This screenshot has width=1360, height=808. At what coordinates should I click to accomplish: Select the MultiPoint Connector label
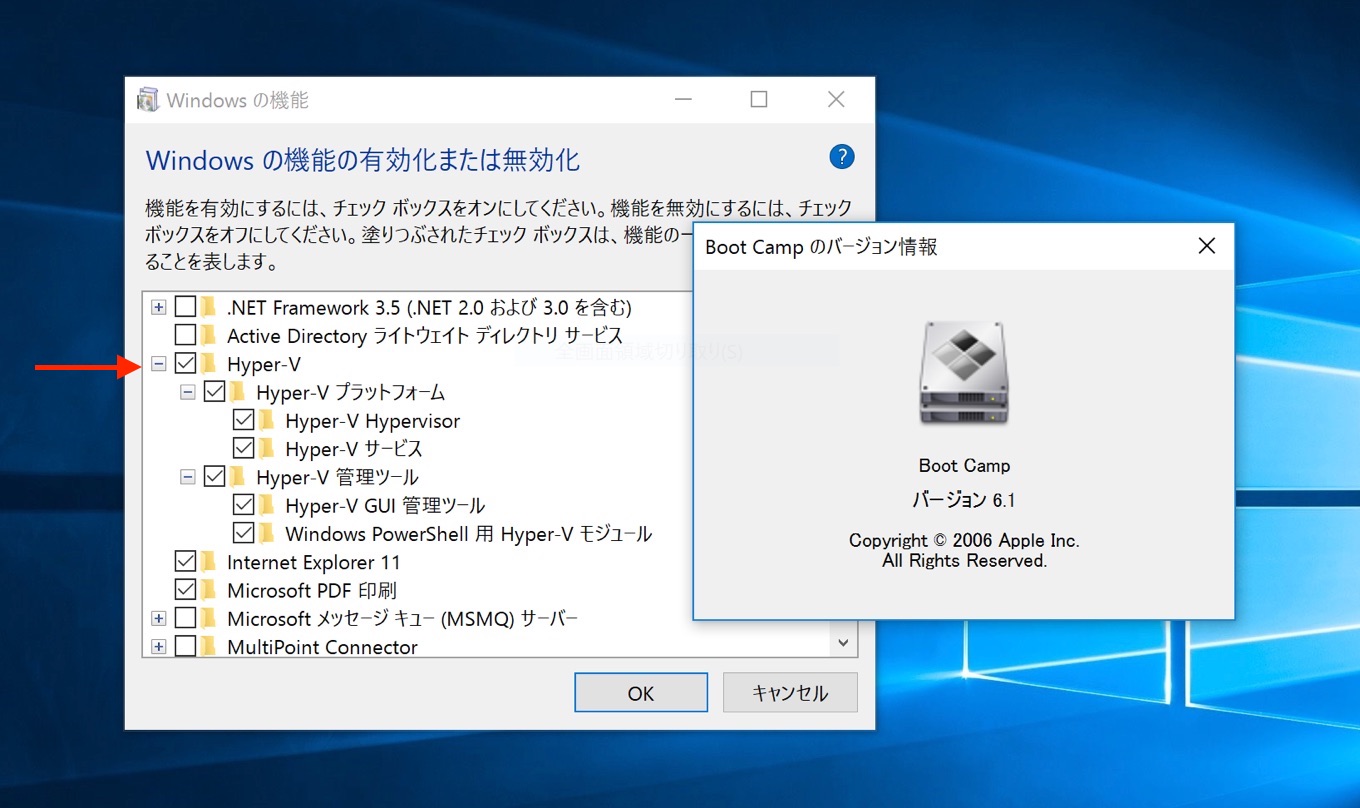[322, 647]
